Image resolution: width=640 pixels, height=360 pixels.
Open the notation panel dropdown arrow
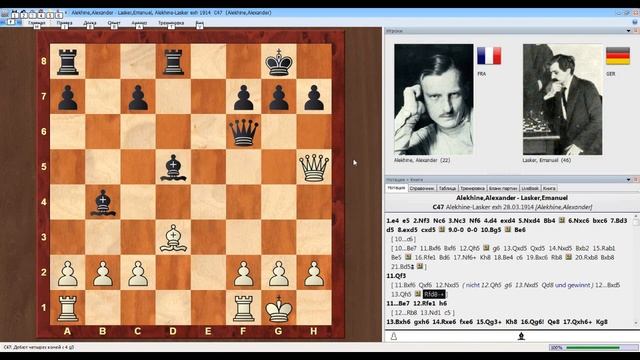pos(628,180)
